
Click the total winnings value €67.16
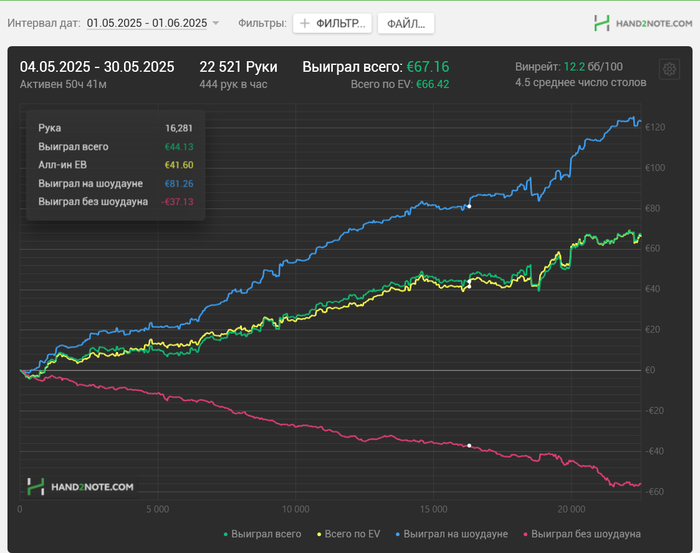(x=428, y=67)
